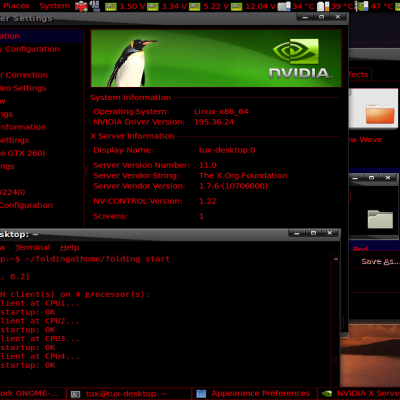Click the display name tux-desktop:0
This screenshot has height=400, width=400.
click(x=227, y=150)
